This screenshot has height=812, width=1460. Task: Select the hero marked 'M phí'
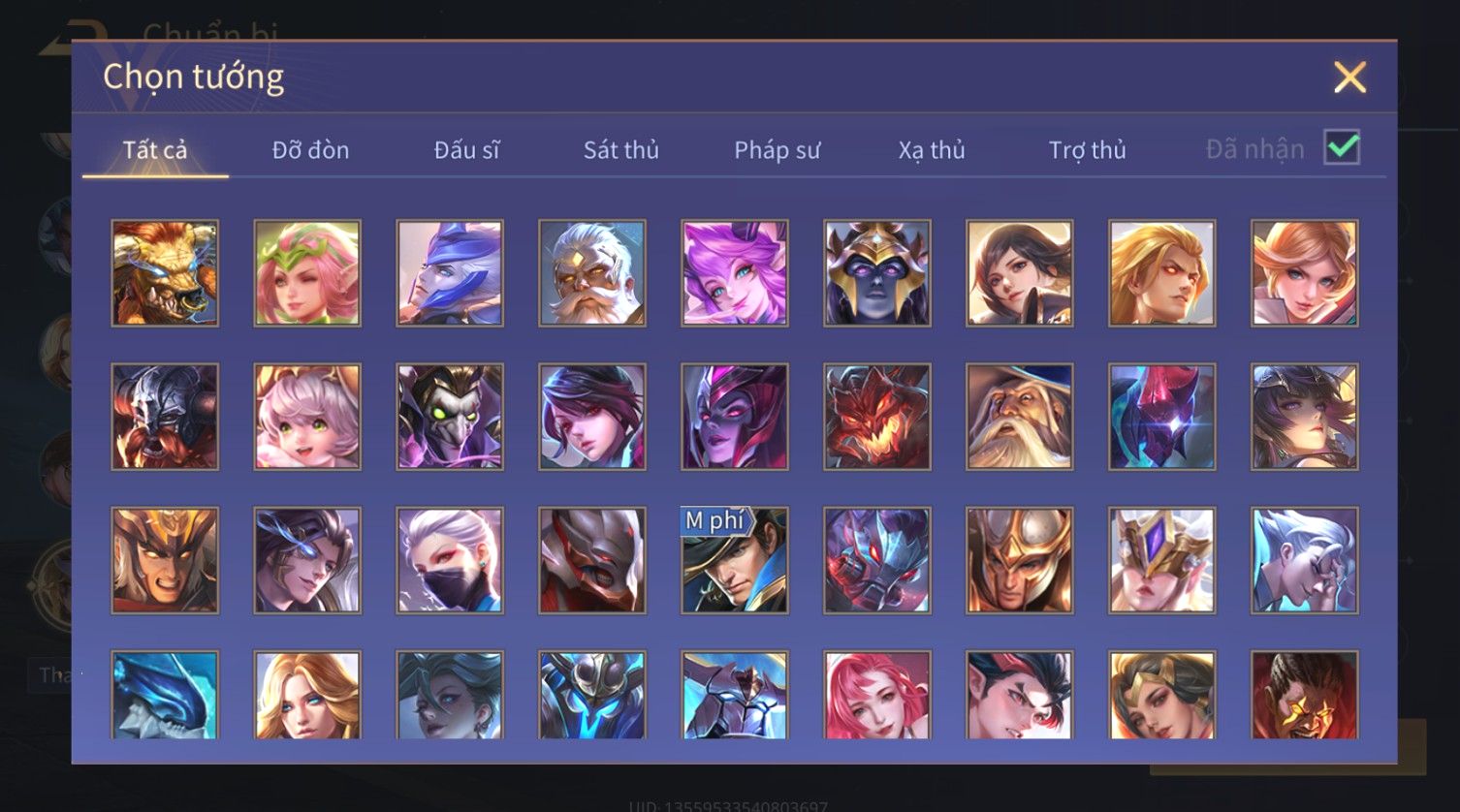click(735, 560)
